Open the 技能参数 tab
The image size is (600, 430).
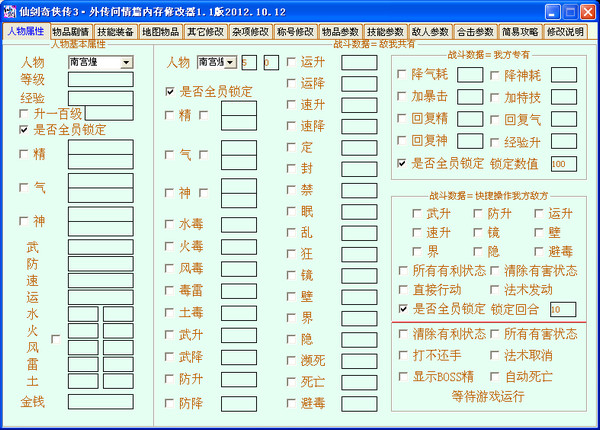[385, 31]
